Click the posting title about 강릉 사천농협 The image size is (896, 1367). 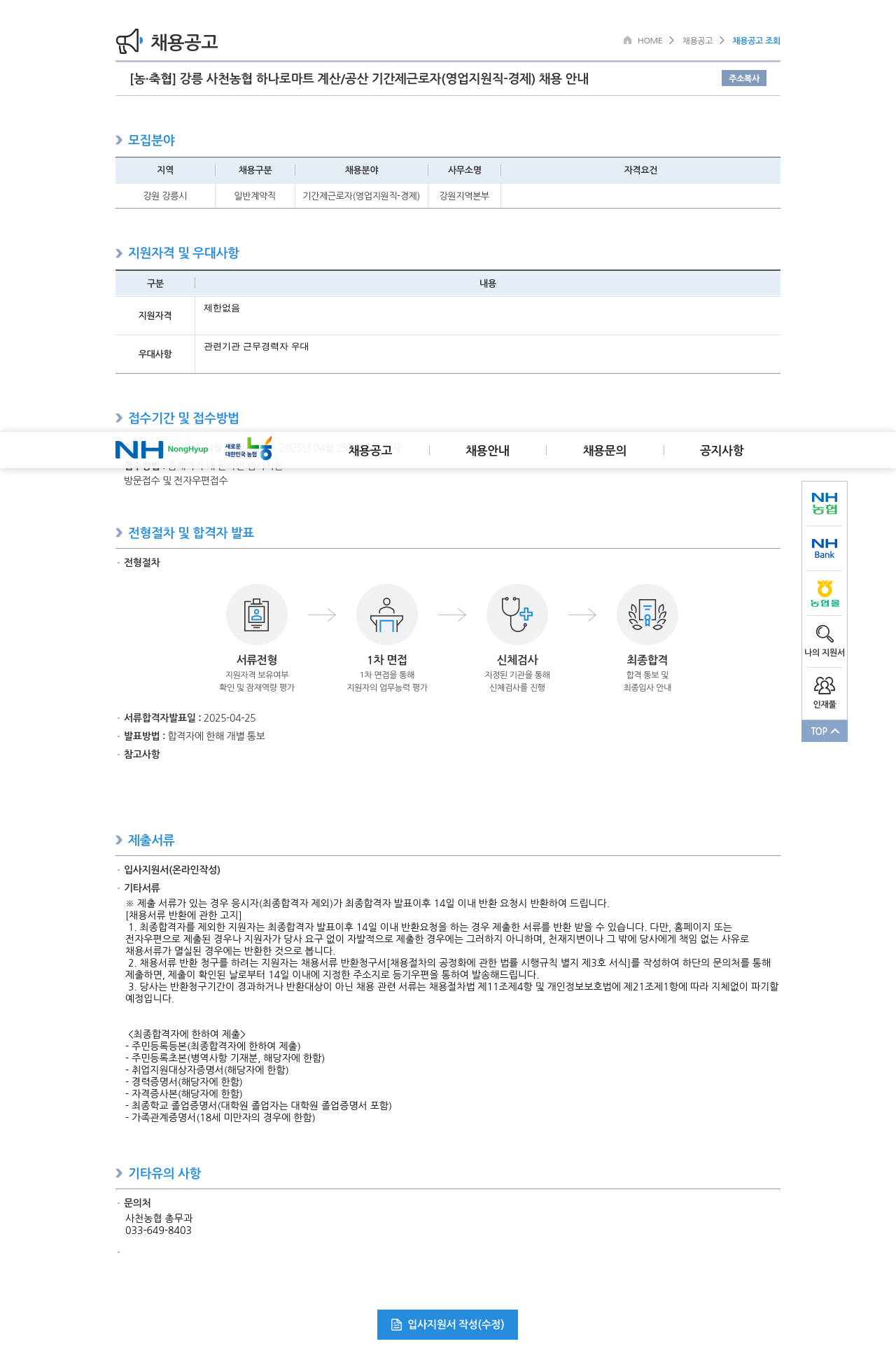359,78
